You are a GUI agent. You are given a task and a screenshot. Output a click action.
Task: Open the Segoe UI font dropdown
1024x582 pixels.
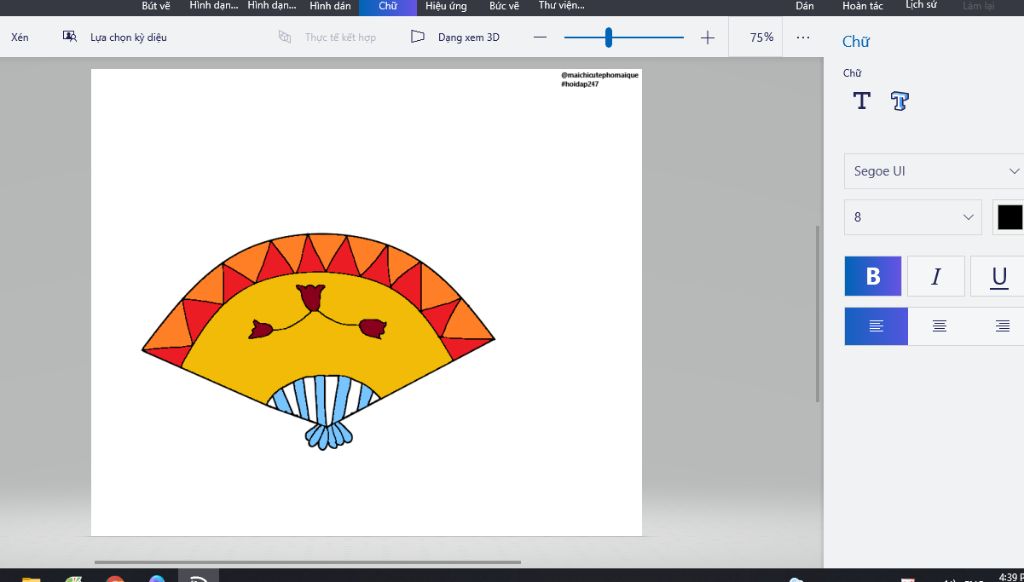(x=934, y=171)
